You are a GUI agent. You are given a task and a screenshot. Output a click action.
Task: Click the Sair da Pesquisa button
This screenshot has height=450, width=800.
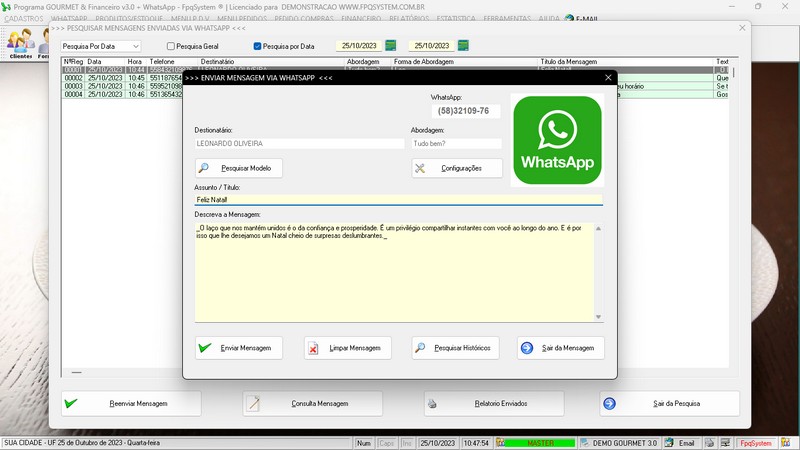(x=669, y=404)
